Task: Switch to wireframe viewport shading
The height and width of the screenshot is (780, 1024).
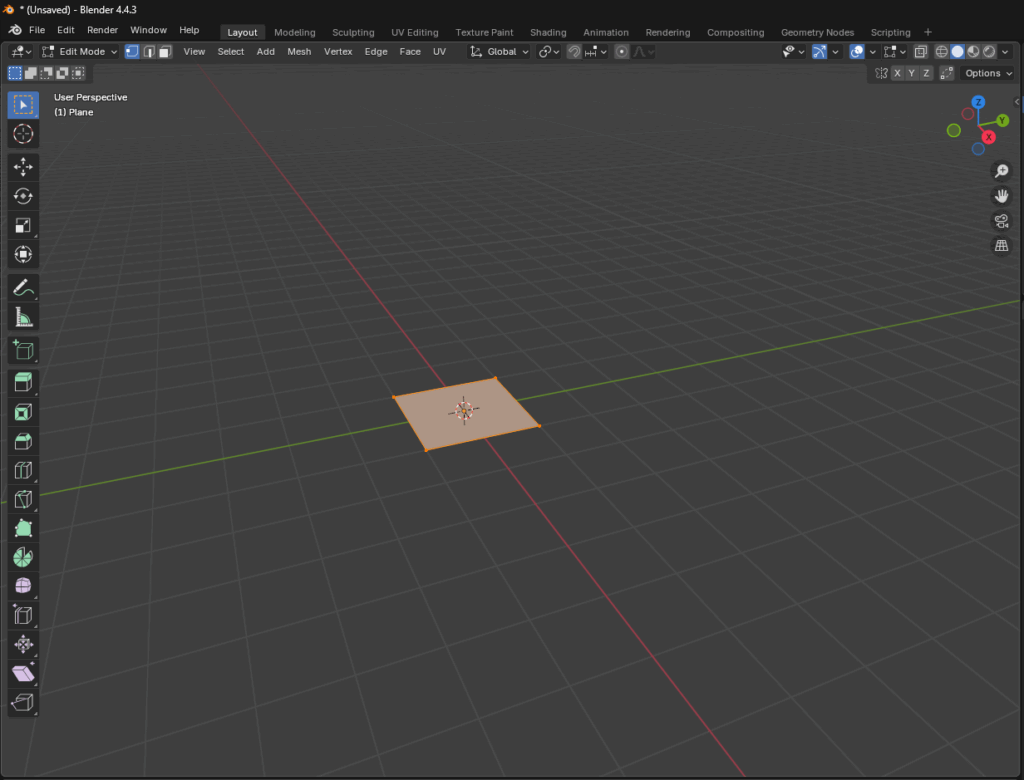Action: coord(942,52)
